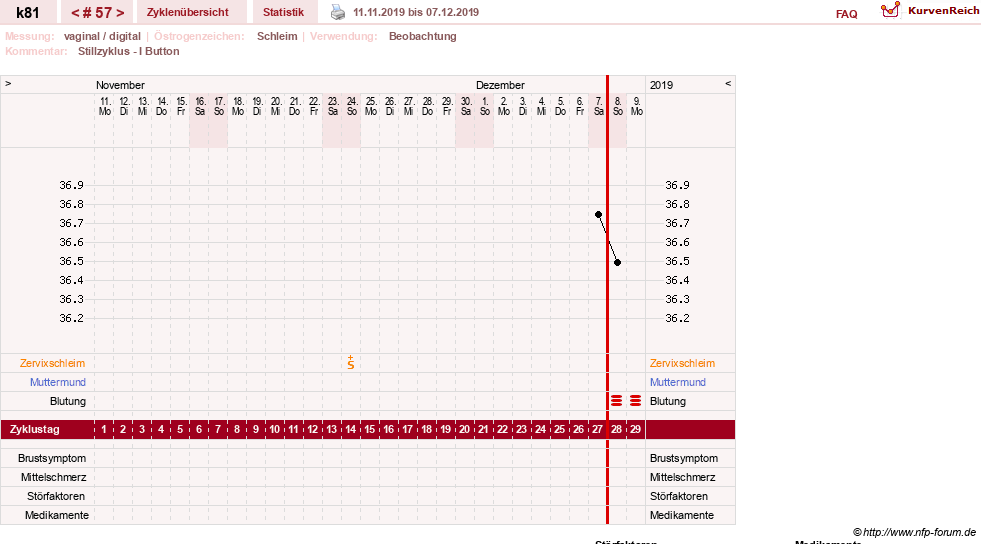
Task: Click the left Zervixschleim row label
Action: [x=53, y=363]
